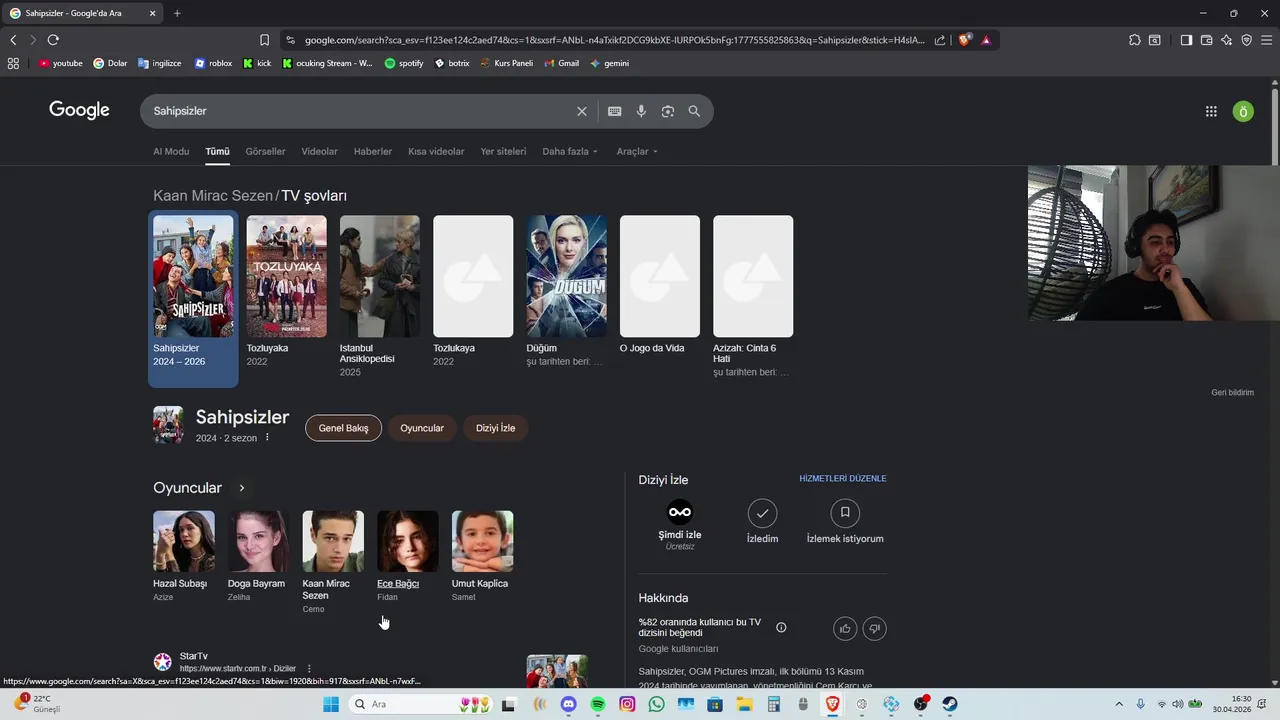Viewport: 1280px width, 720px height.
Task: Switch to the Yer siteleri tab
Action: click(x=503, y=152)
